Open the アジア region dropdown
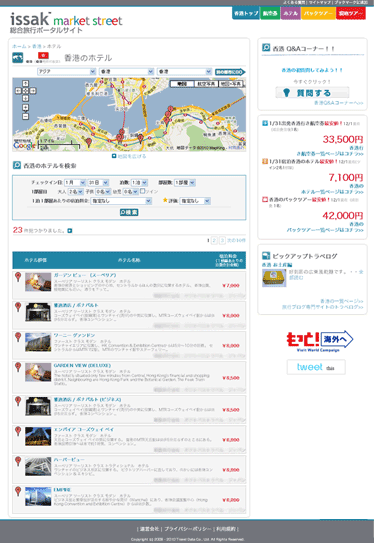Screen dimensions: 374x543 click(66, 72)
